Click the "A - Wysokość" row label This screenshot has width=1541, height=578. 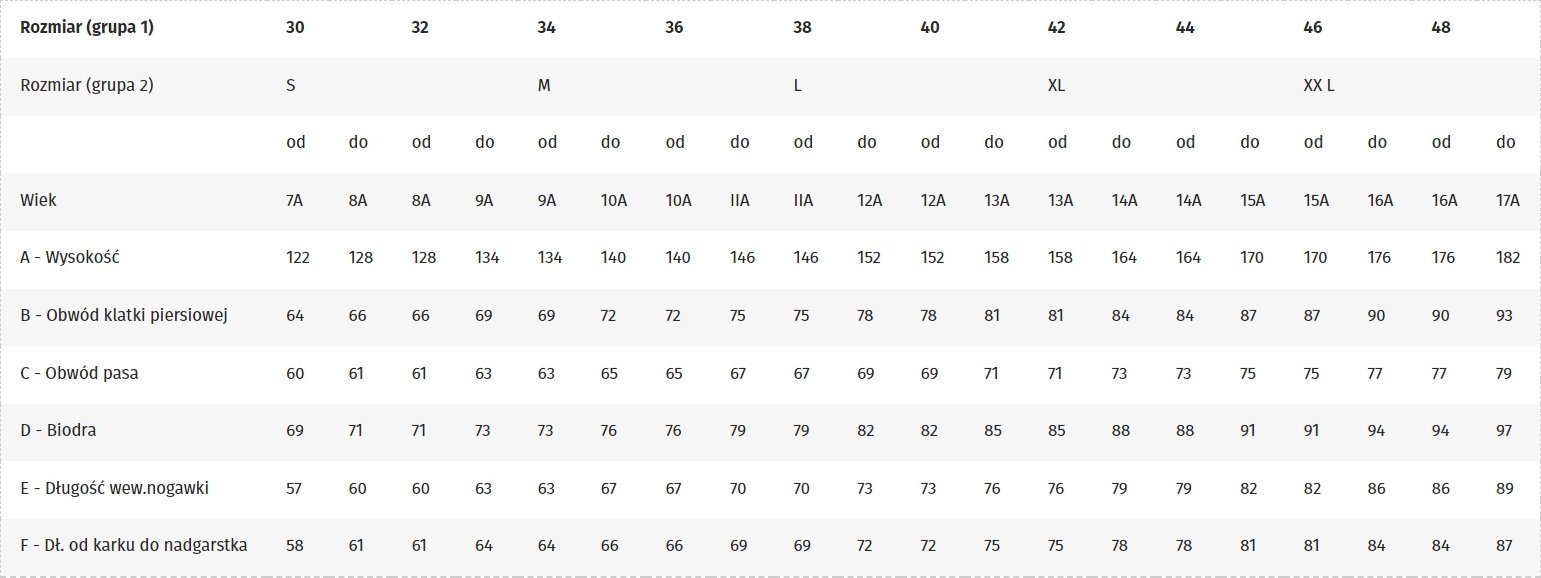(x=70, y=258)
